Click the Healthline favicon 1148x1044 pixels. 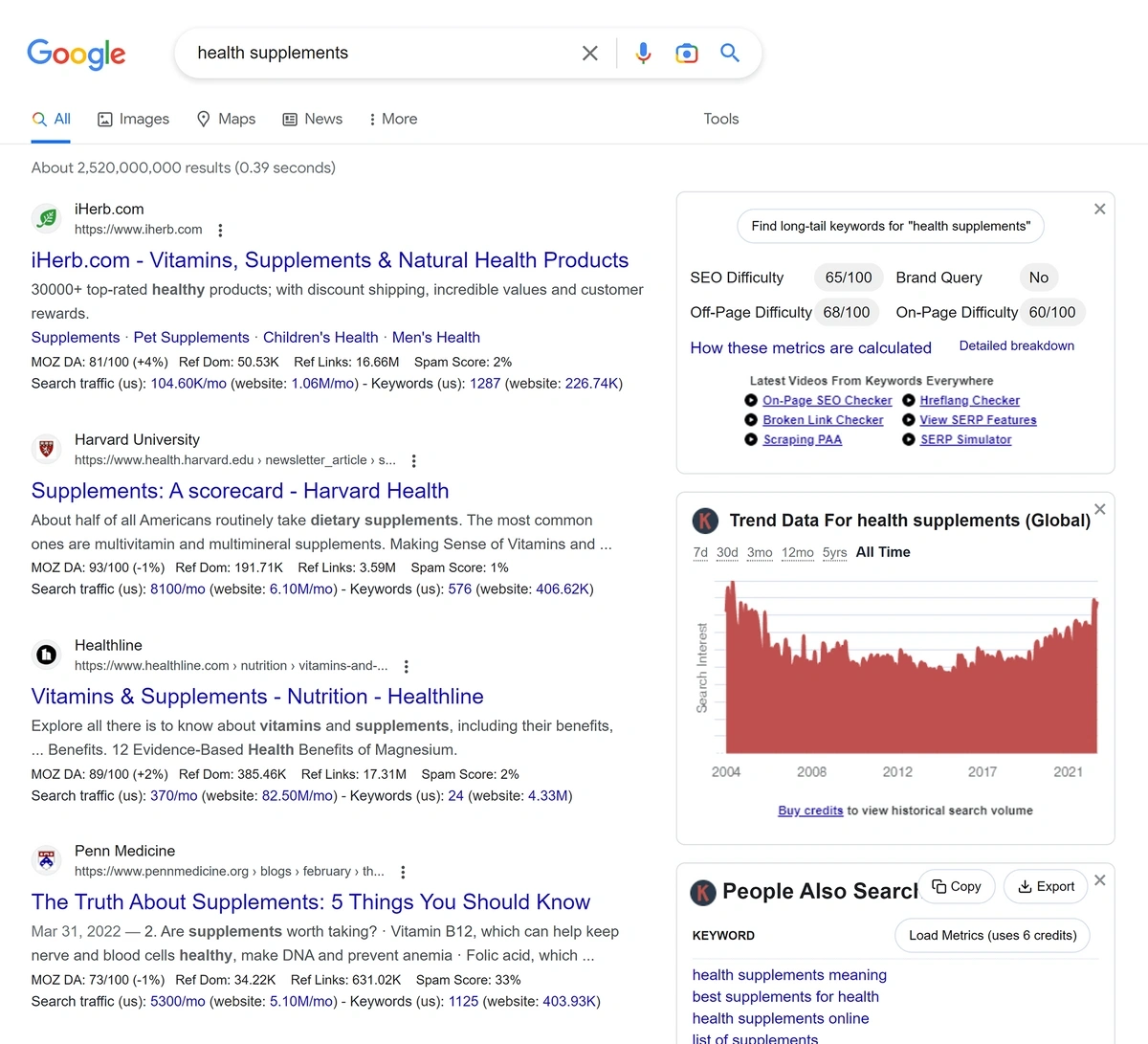point(46,655)
